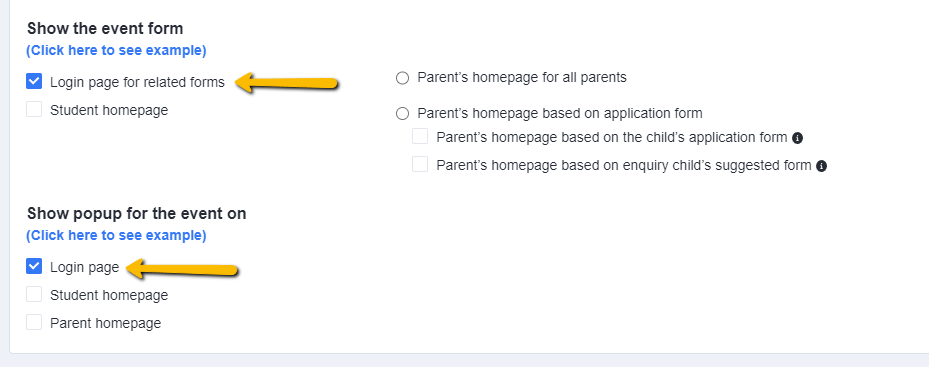This screenshot has width=929, height=367.
Task: Uncheck the Login page checkbox under Show popup
Action: point(34,266)
